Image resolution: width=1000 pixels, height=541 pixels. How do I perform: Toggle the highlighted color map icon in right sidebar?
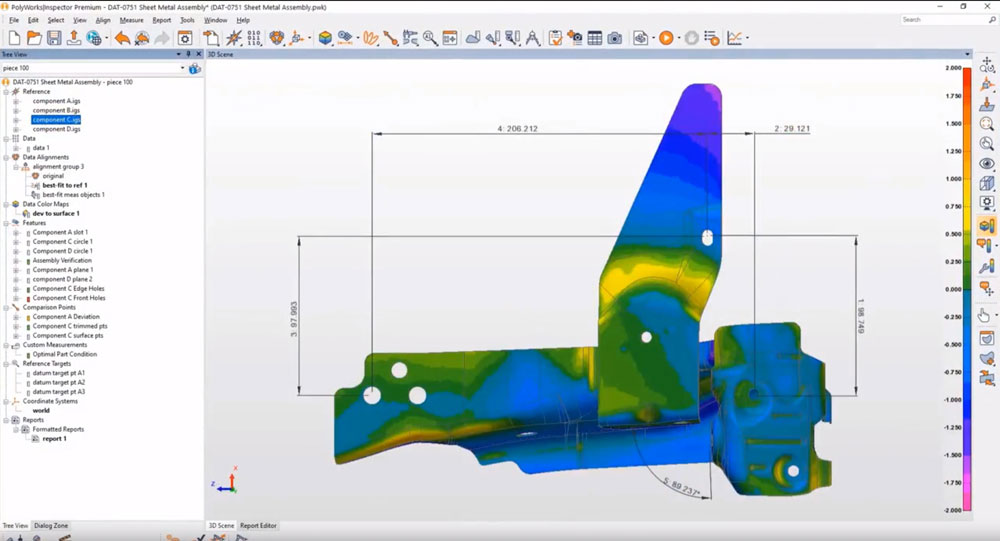(x=987, y=225)
